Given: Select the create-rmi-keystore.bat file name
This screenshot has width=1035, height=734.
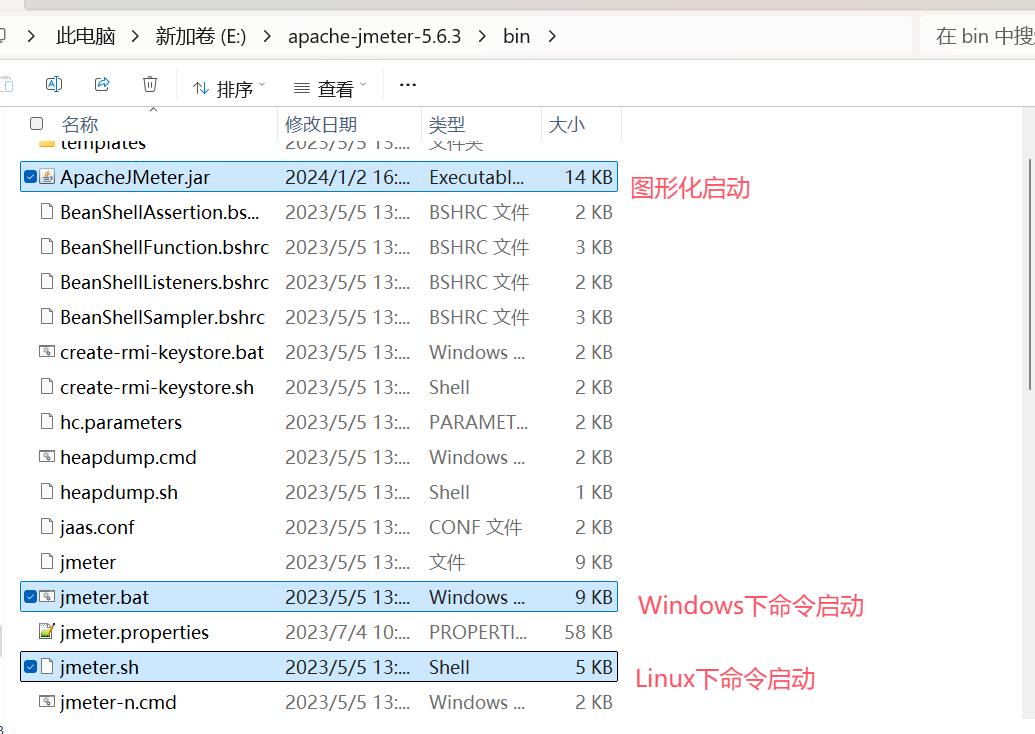Looking at the screenshot, I should point(162,352).
